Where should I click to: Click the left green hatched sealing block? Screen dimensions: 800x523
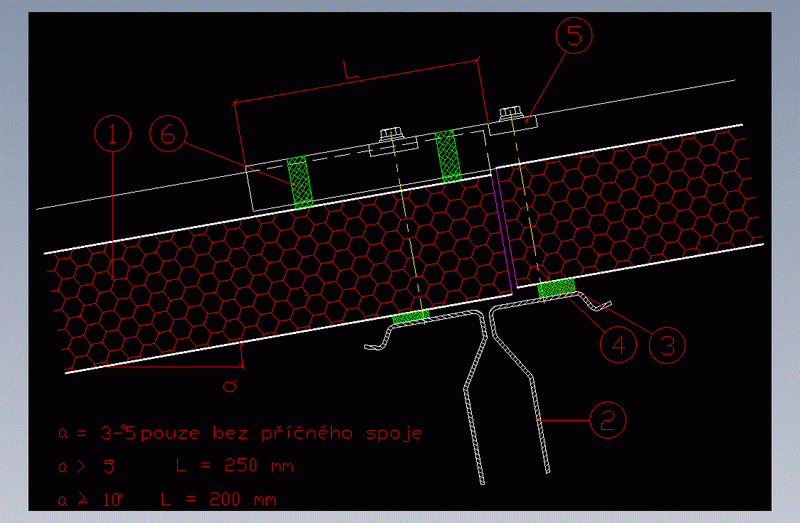click(x=300, y=182)
